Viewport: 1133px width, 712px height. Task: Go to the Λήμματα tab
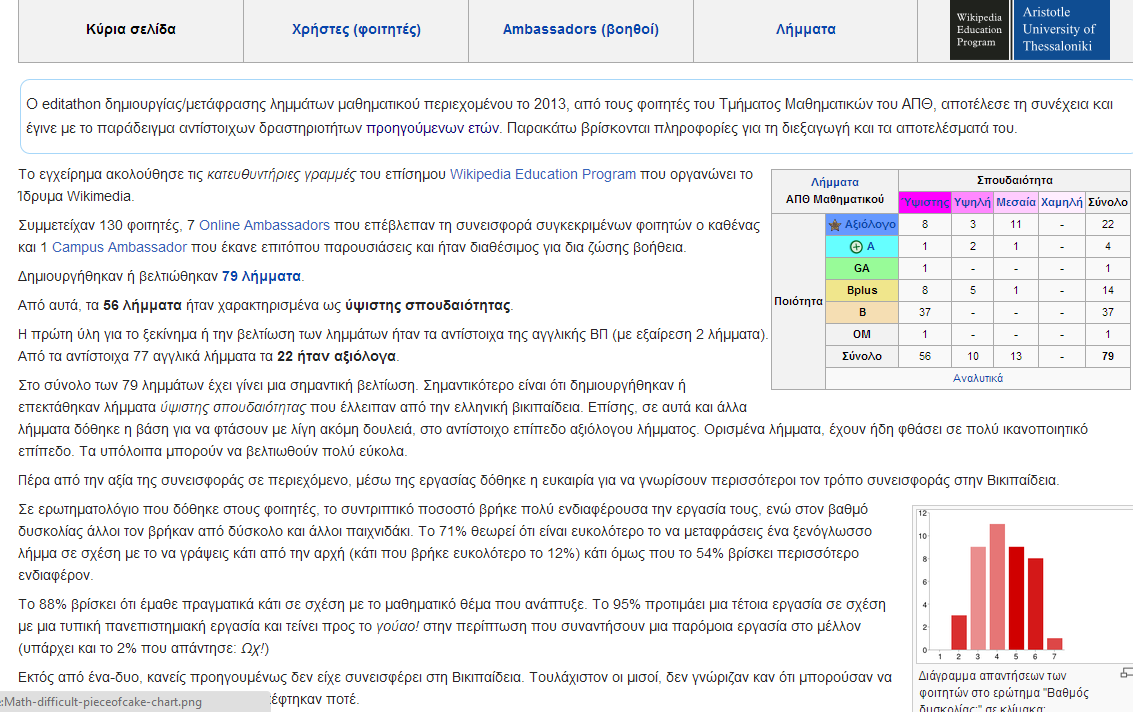806,30
